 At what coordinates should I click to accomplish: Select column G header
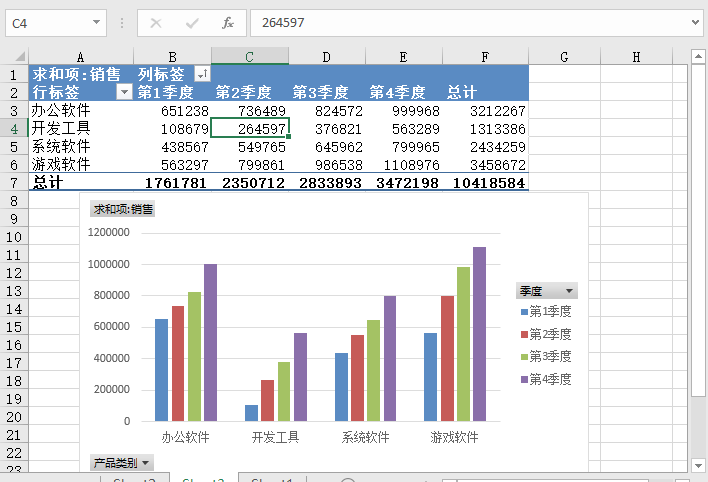pyautogui.click(x=564, y=57)
